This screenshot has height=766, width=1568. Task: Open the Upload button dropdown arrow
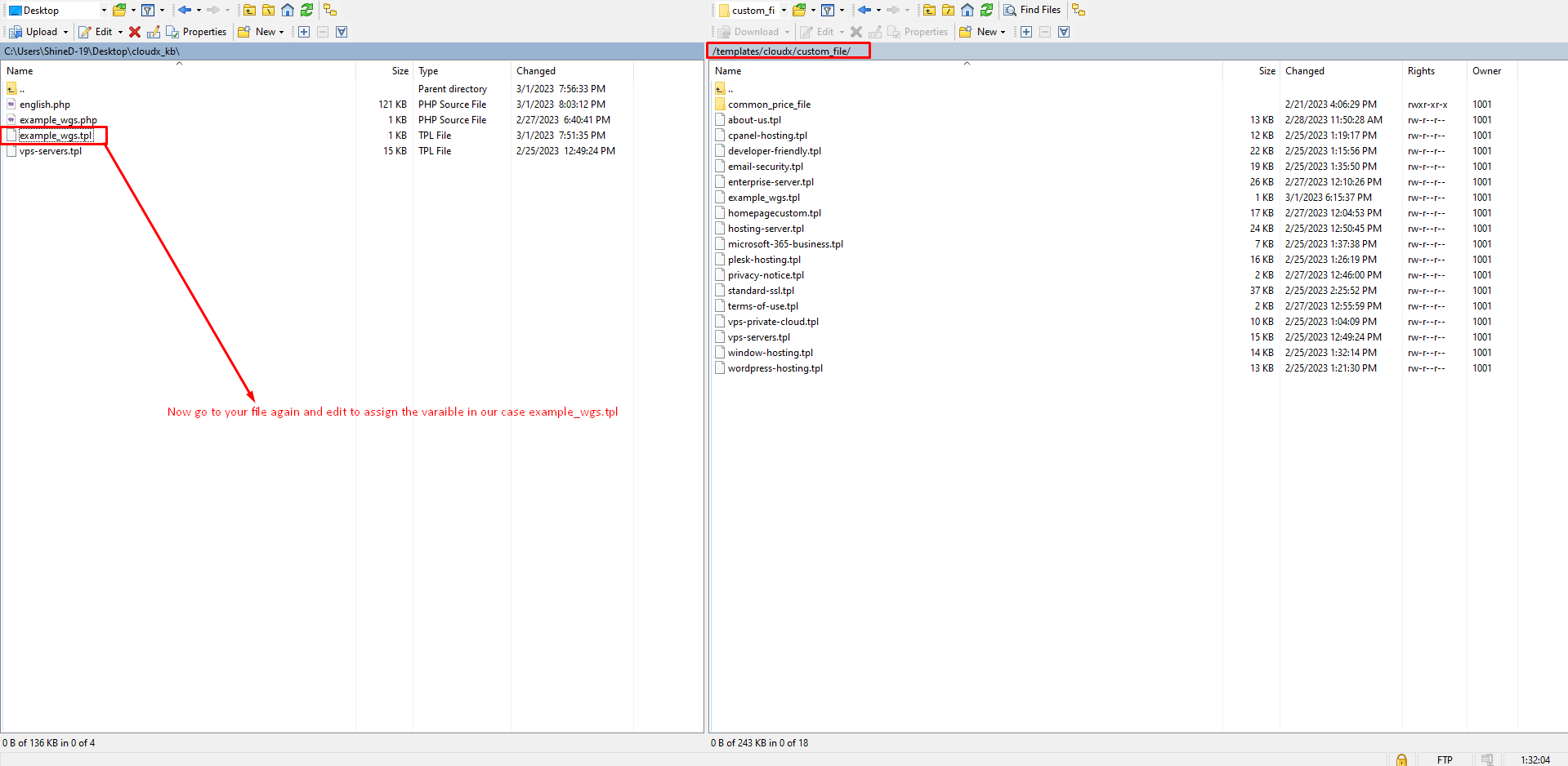click(66, 32)
